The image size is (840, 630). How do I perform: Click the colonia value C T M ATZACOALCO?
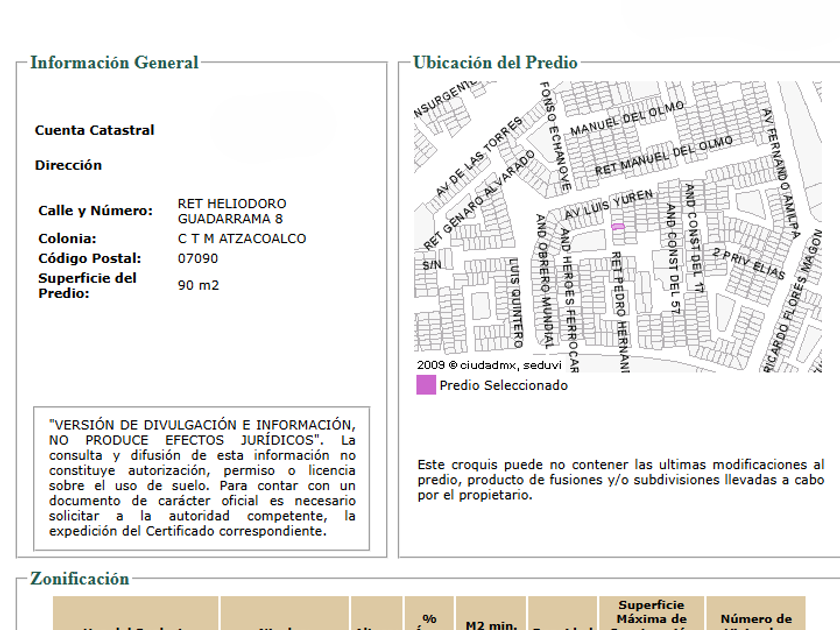[241, 238]
